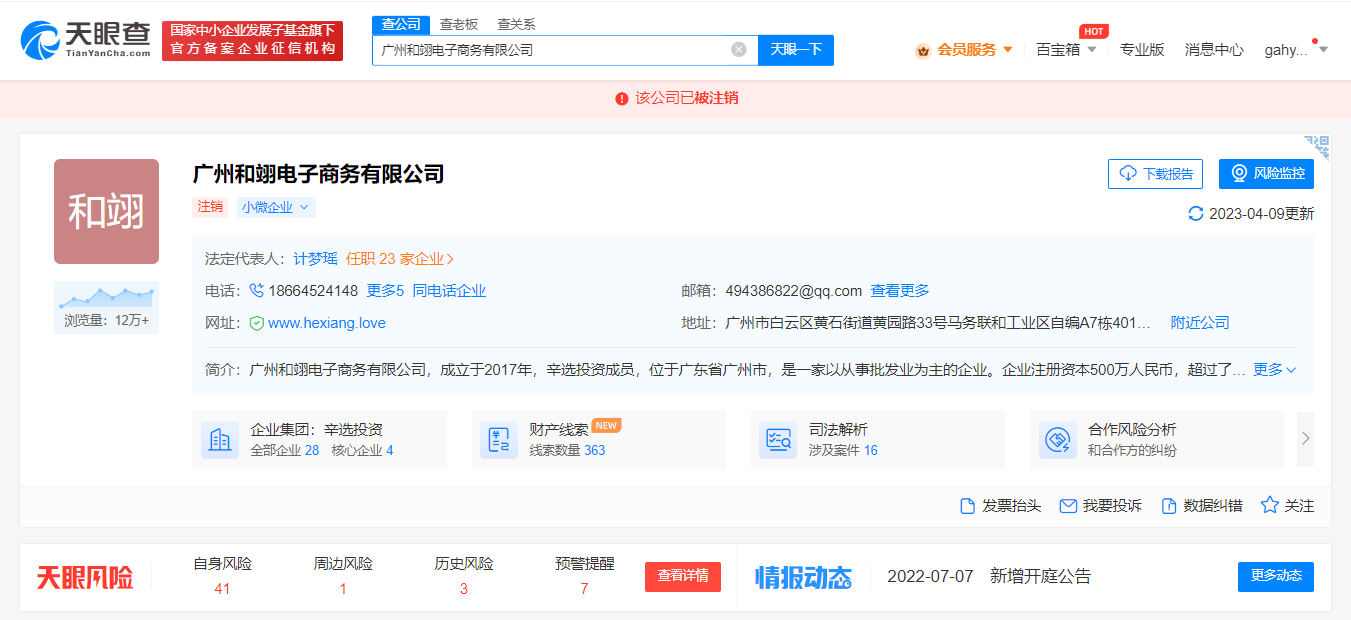Open the 会员服务 dropdown menu
The width and height of the screenshot is (1351, 620).
click(x=965, y=49)
